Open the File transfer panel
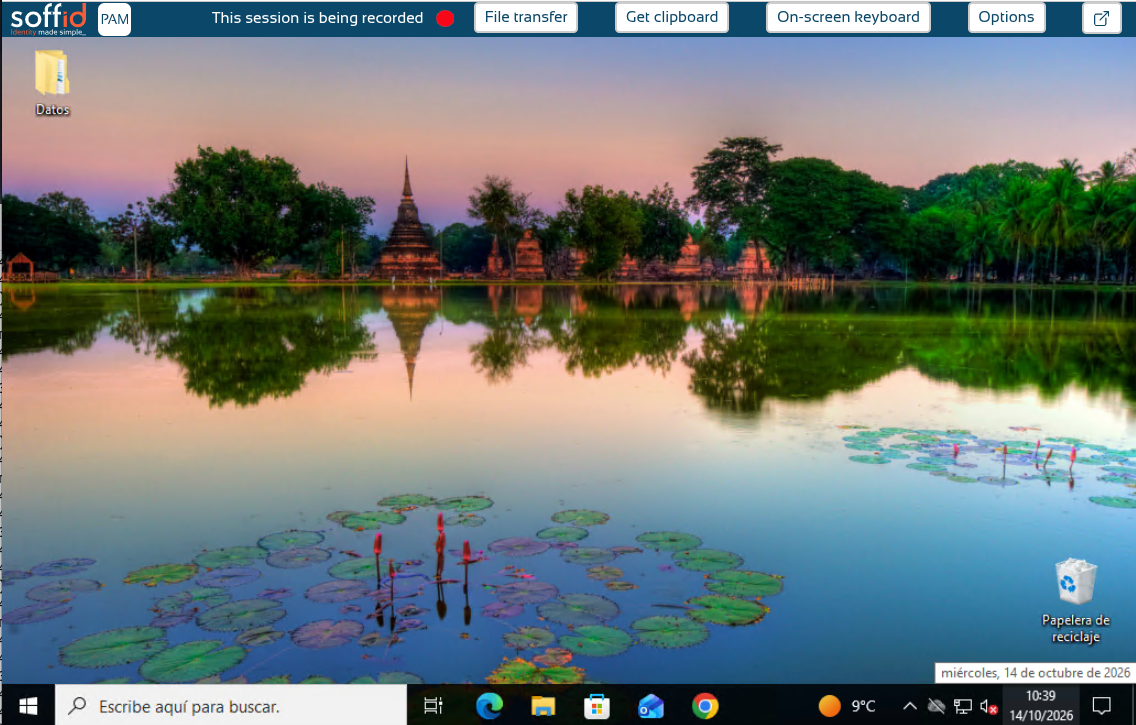Viewport: 1136px width, 725px height. coord(526,17)
